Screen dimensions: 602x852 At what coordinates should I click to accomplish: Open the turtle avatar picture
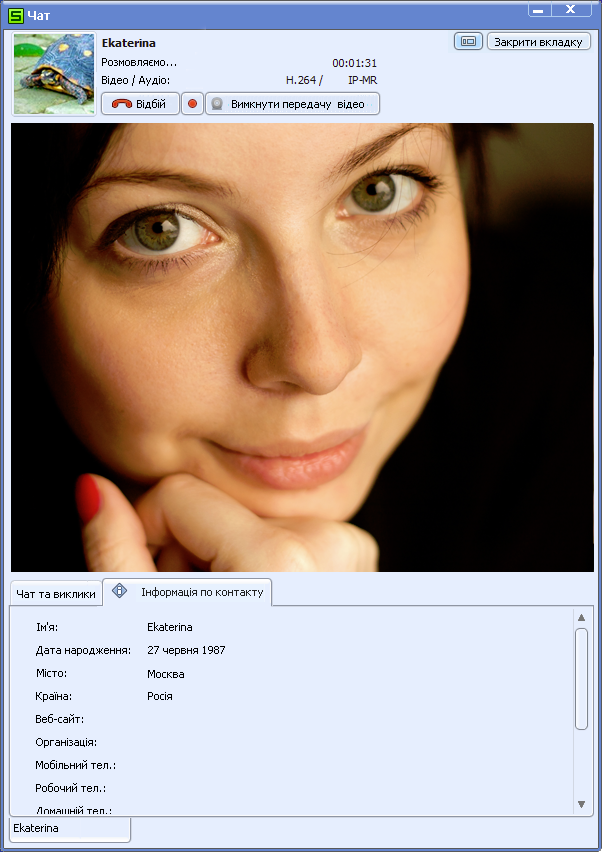pyautogui.click(x=54, y=74)
